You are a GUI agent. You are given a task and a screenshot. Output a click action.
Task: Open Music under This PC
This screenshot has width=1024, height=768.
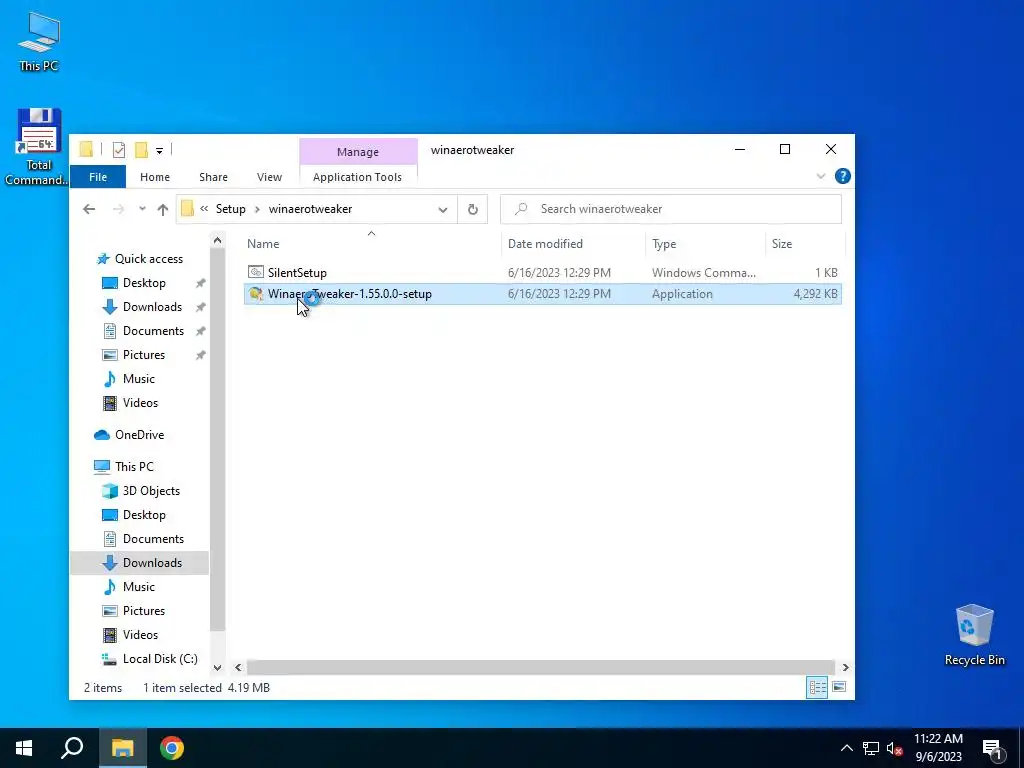(x=138, y=587)
